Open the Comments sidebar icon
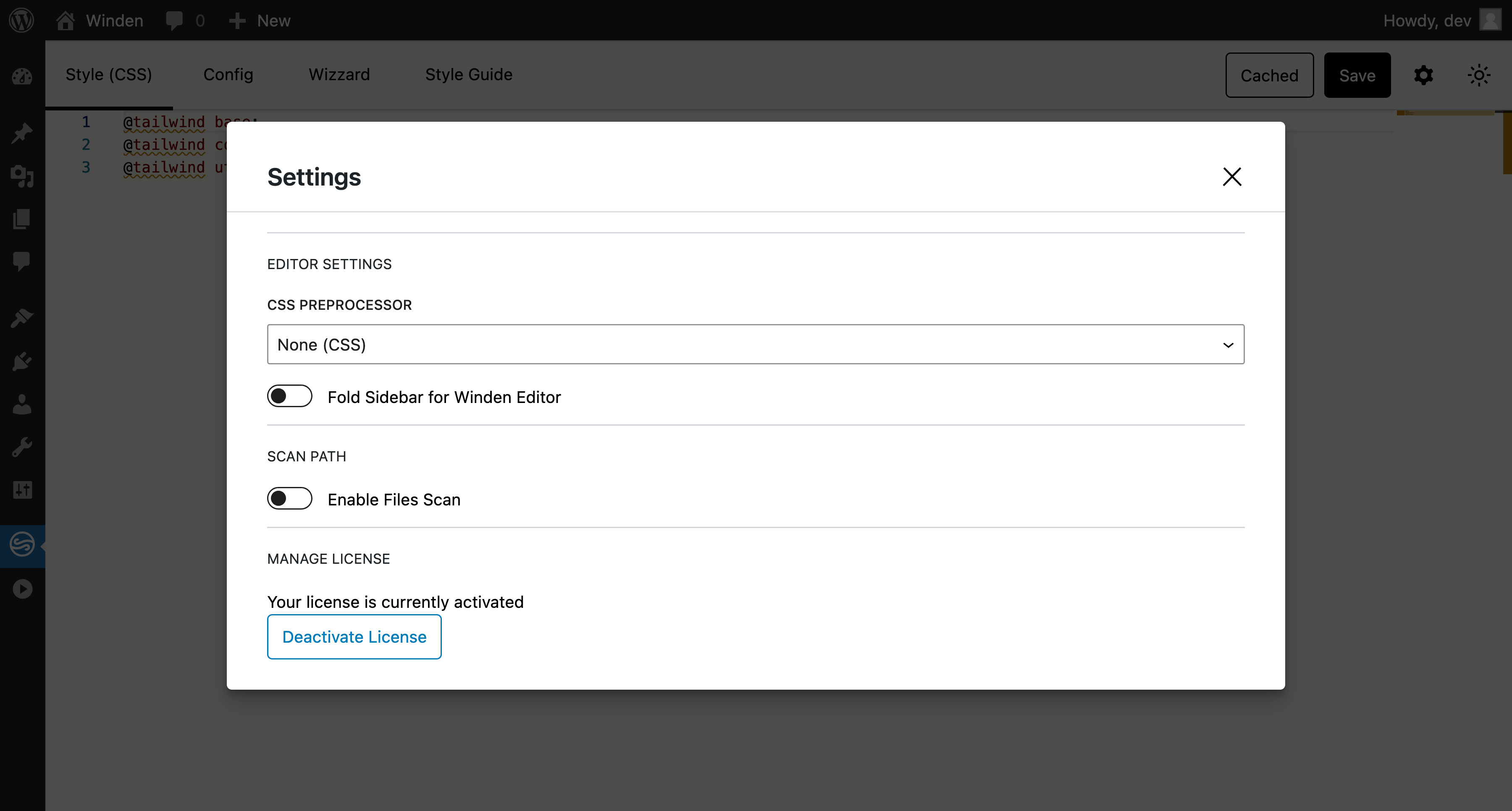The image size is (1512, 811). [22, 261]
